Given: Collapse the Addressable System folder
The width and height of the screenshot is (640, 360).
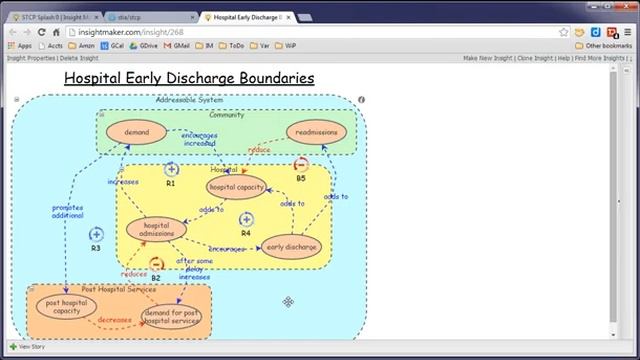Looking at the screenshot, I should (17, 99).
